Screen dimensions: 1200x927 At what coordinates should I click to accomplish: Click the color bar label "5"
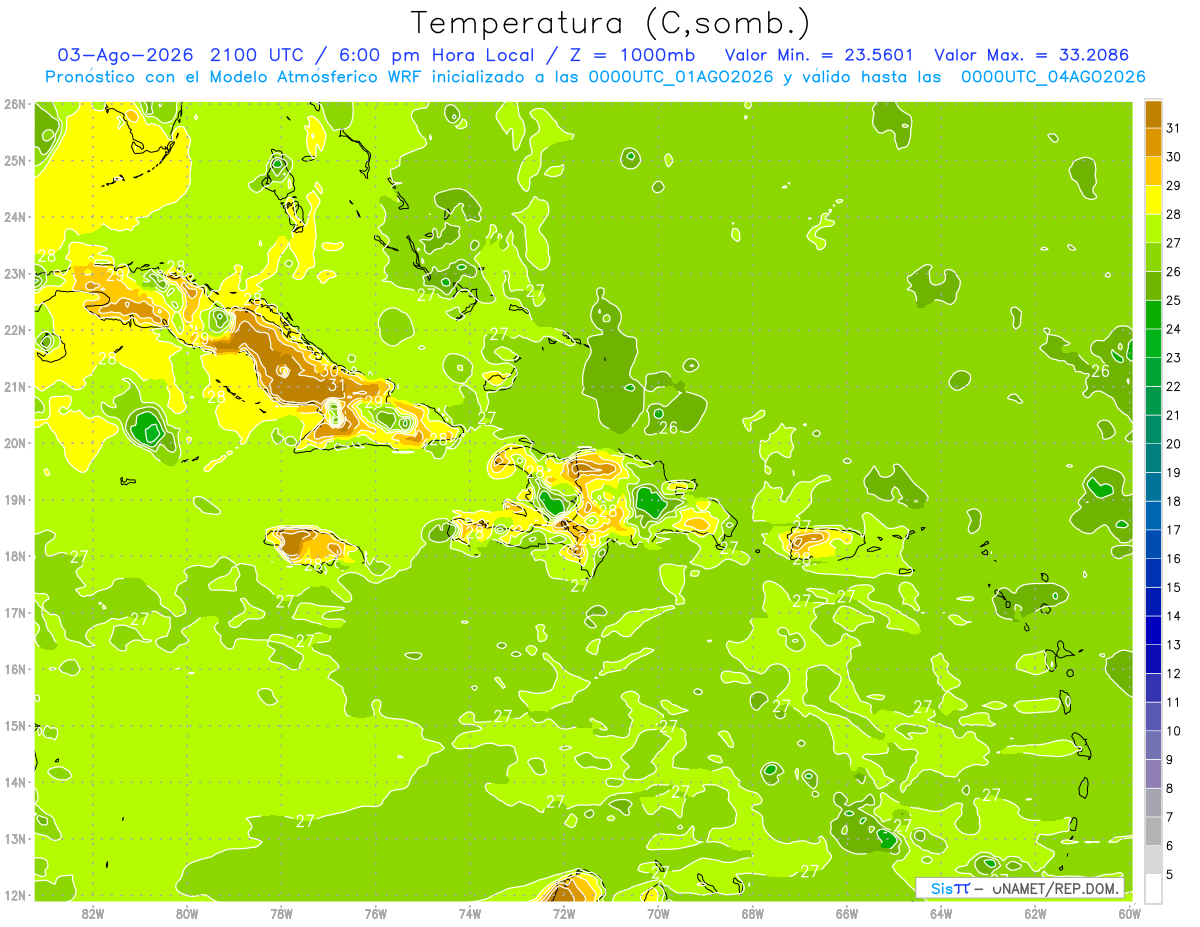1170,874
